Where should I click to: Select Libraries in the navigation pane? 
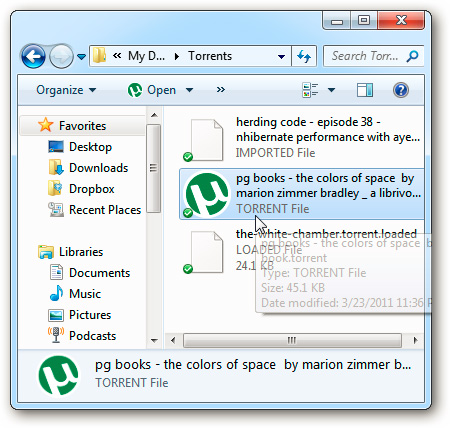81,252
